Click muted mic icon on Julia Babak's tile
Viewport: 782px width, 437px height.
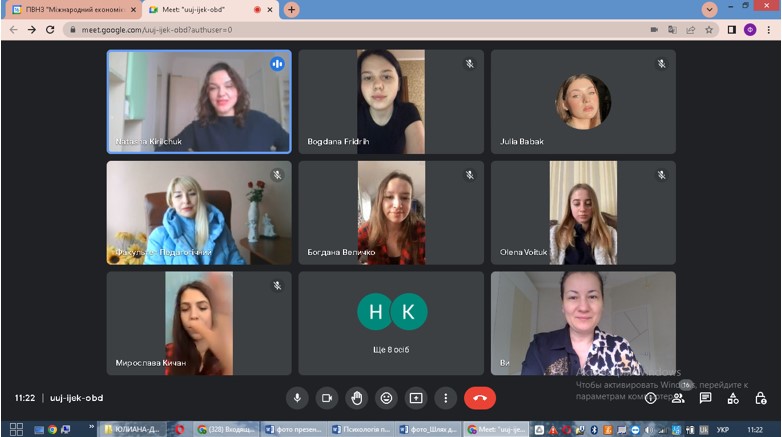pyautogui.click(x=661, y=64)
